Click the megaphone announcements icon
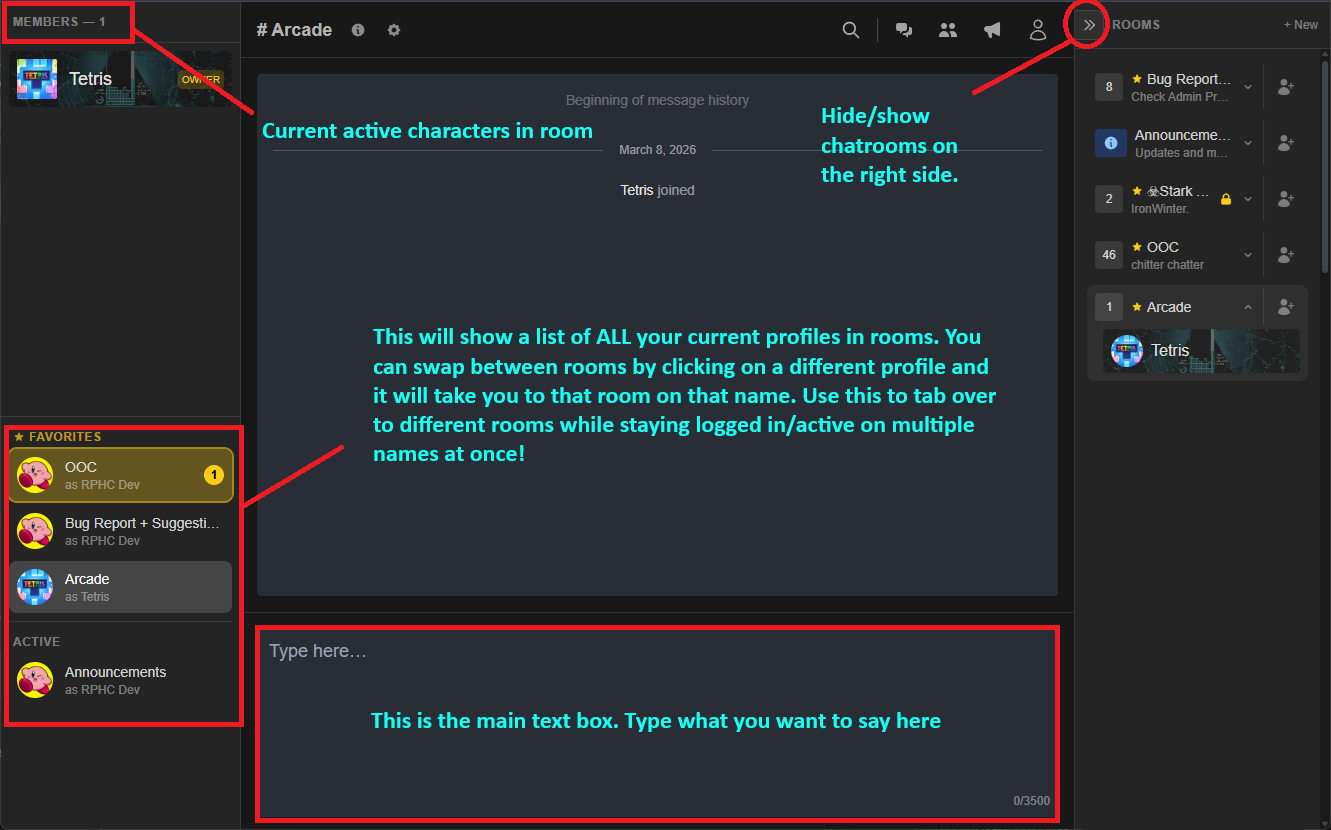 [x=992, y=30]
